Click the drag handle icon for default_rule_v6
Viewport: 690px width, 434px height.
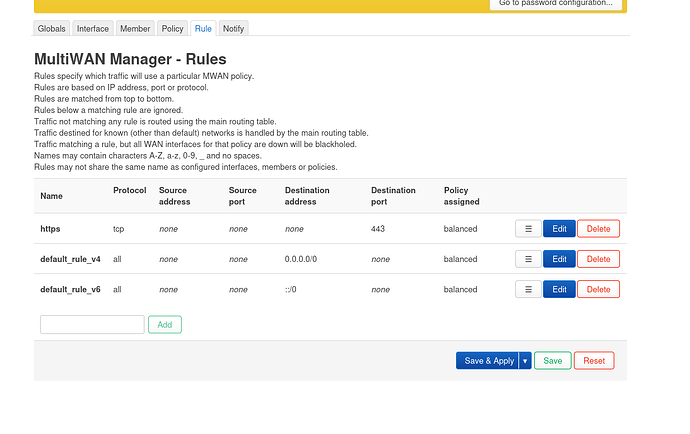tap(528, 290)
